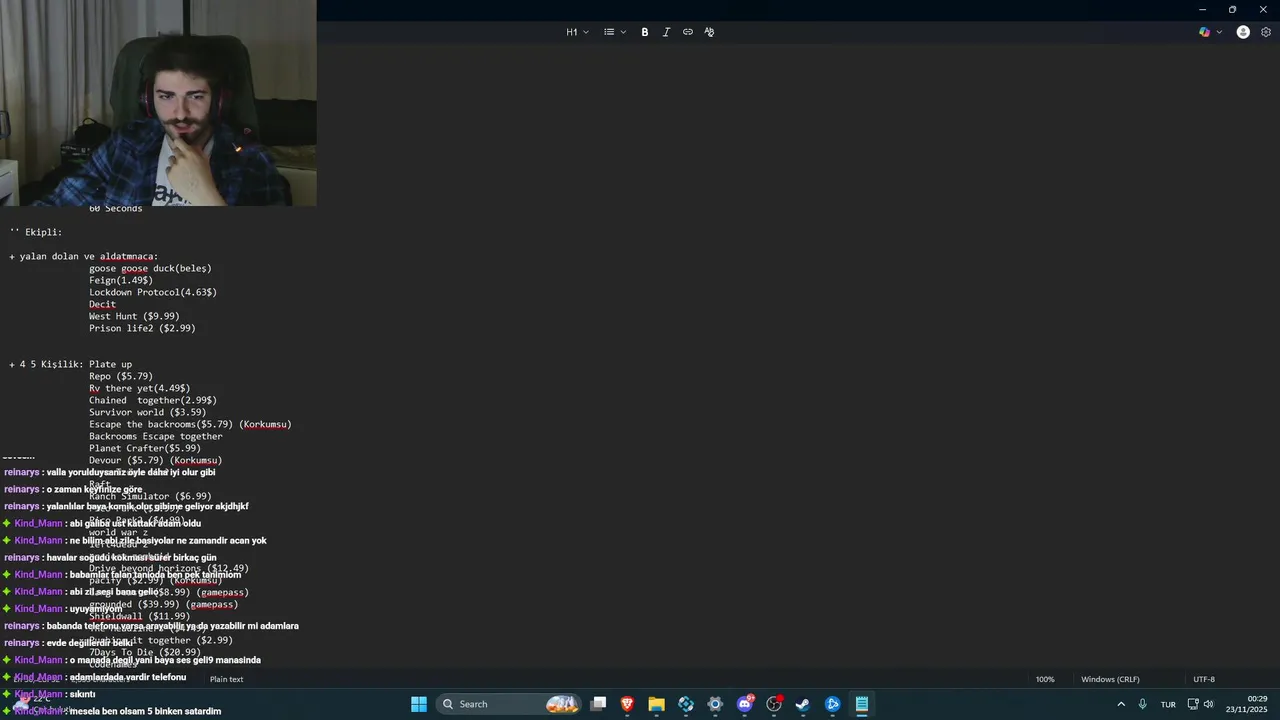Click the microphone tray icon

(x=1143, y=704)
